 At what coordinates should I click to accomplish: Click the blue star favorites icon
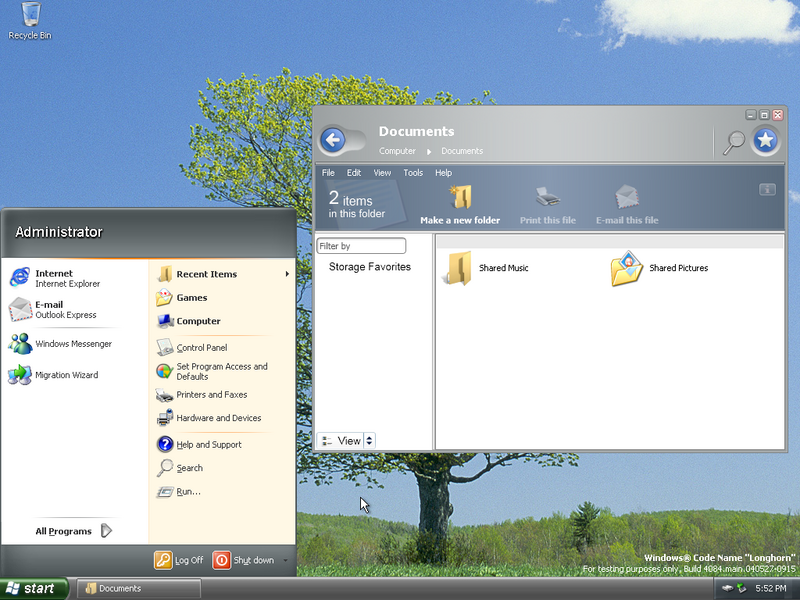765,141
